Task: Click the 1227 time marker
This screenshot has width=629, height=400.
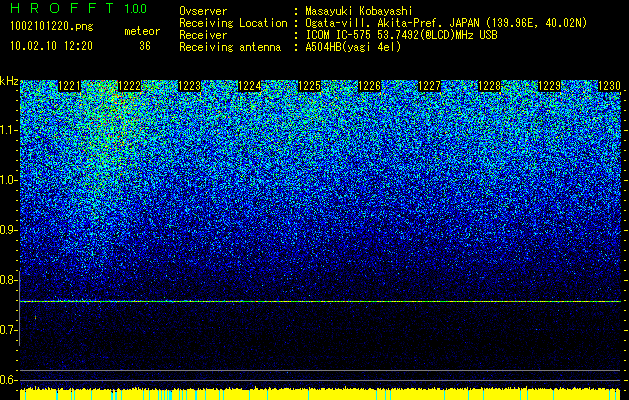Action: 429,86
